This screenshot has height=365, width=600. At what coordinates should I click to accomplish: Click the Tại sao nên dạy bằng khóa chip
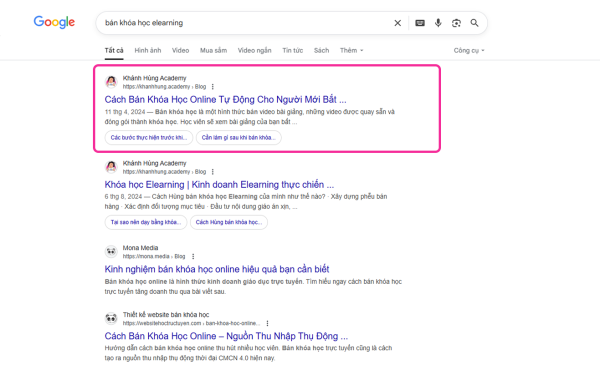coord(146,222)
